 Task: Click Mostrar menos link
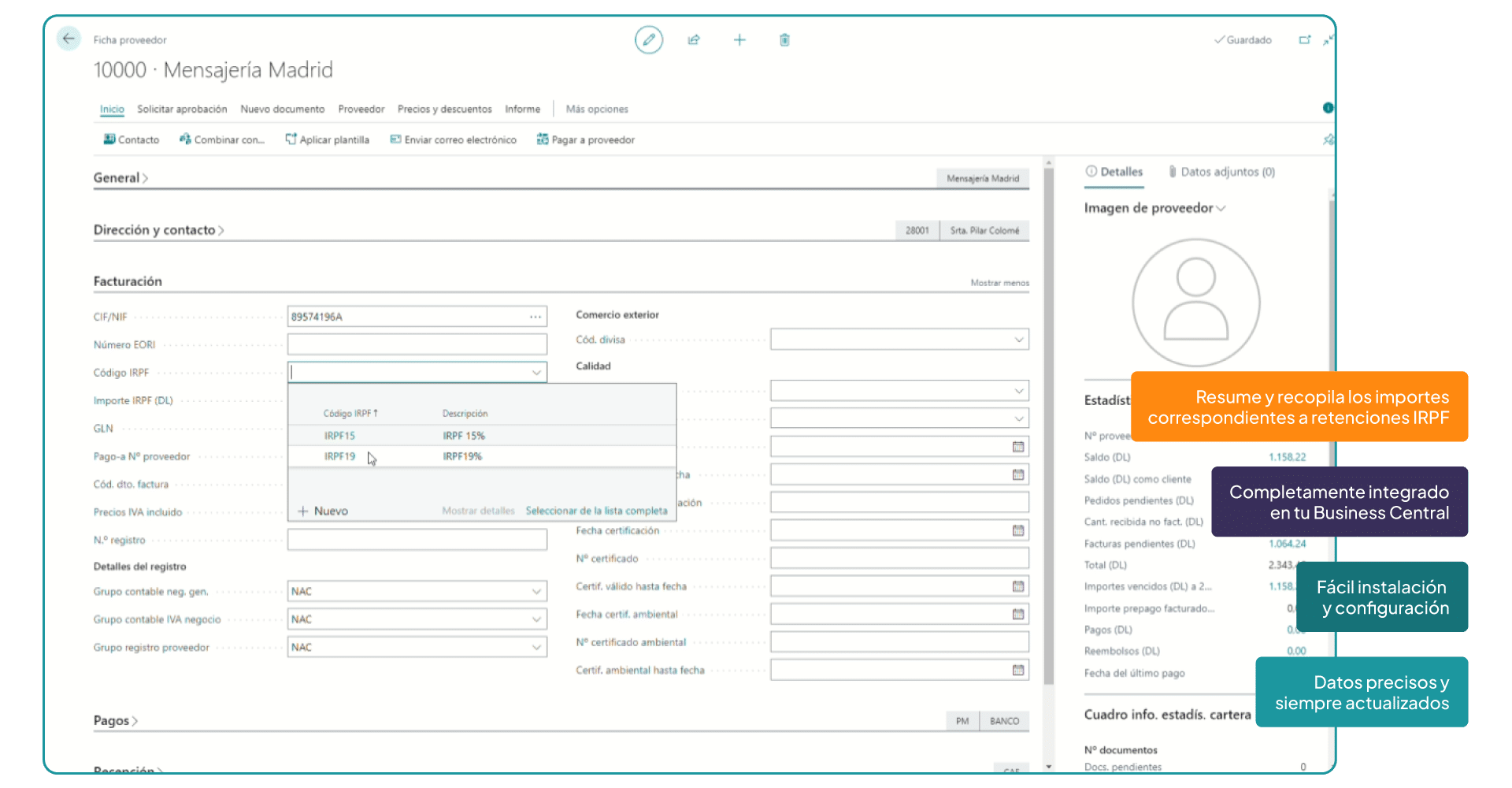999,283
